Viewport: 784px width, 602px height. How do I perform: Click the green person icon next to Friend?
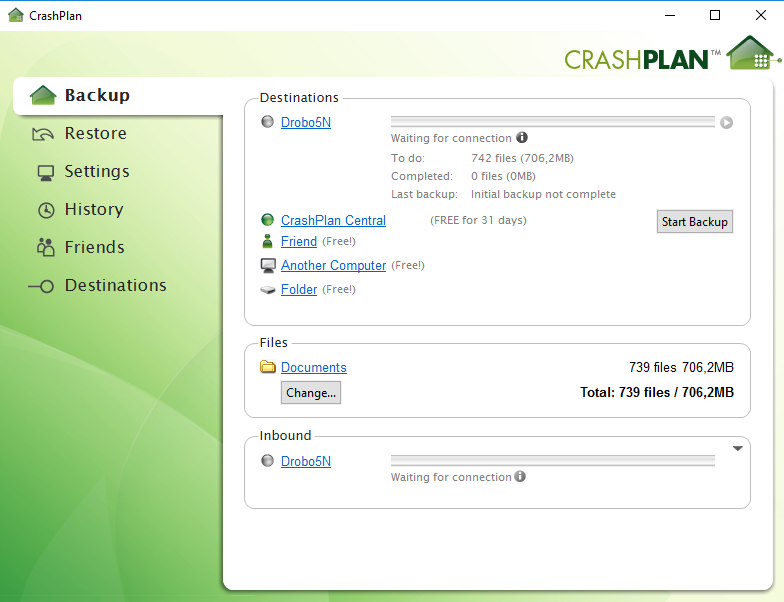click(x=268, y=241)
